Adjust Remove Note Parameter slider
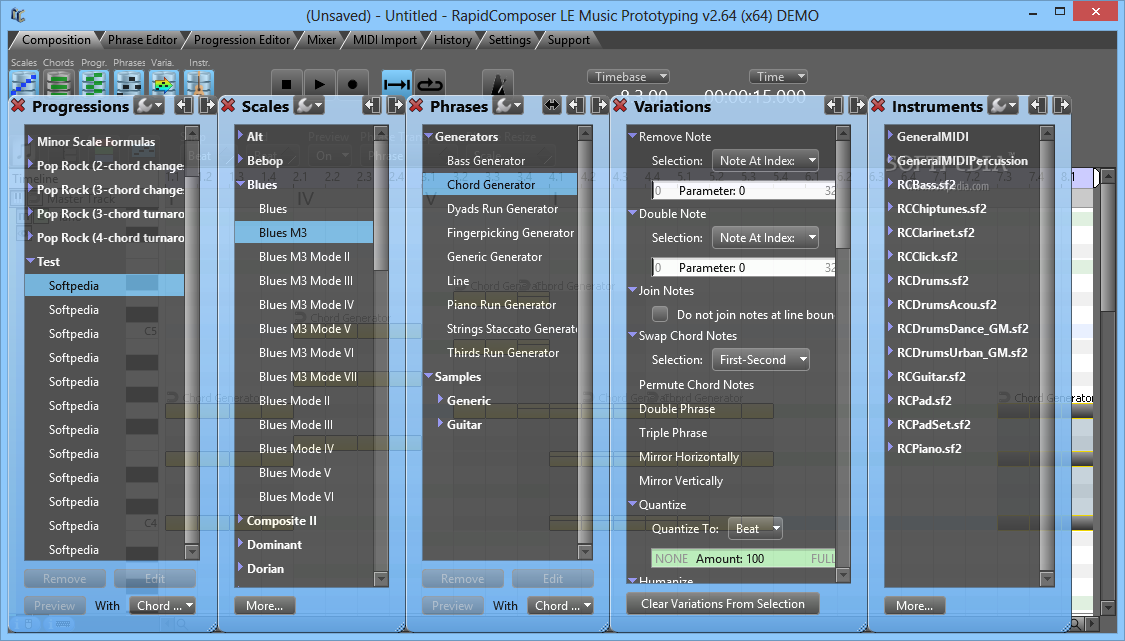 743,191
